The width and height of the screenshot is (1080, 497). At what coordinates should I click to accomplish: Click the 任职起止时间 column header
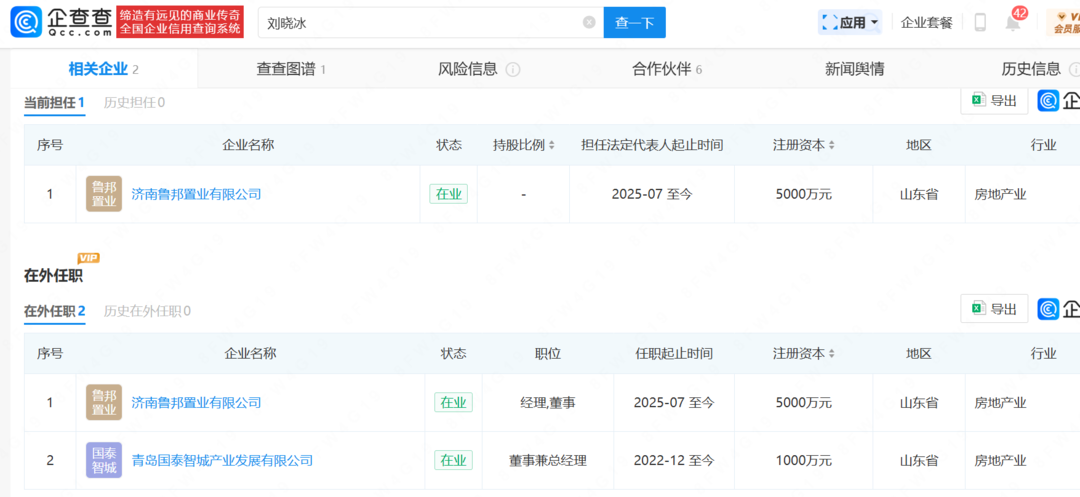pyautogui.click(x=674, y=354)
